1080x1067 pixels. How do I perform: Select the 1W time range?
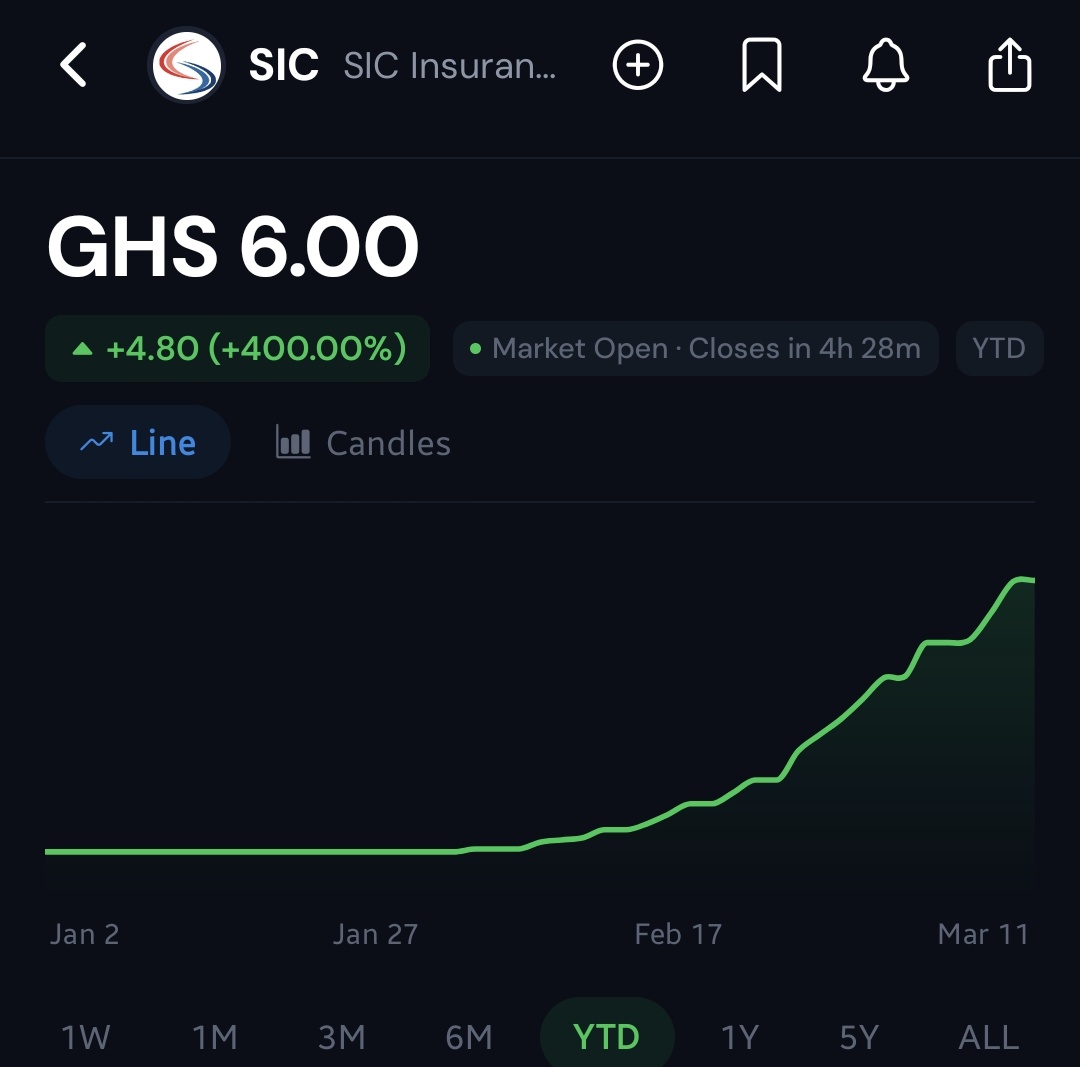point(85,1037)
